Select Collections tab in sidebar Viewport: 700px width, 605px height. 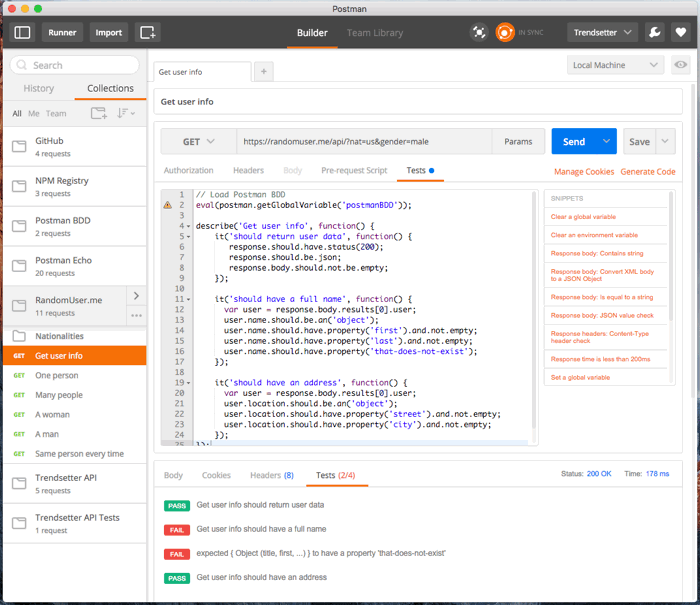[110, 88]
